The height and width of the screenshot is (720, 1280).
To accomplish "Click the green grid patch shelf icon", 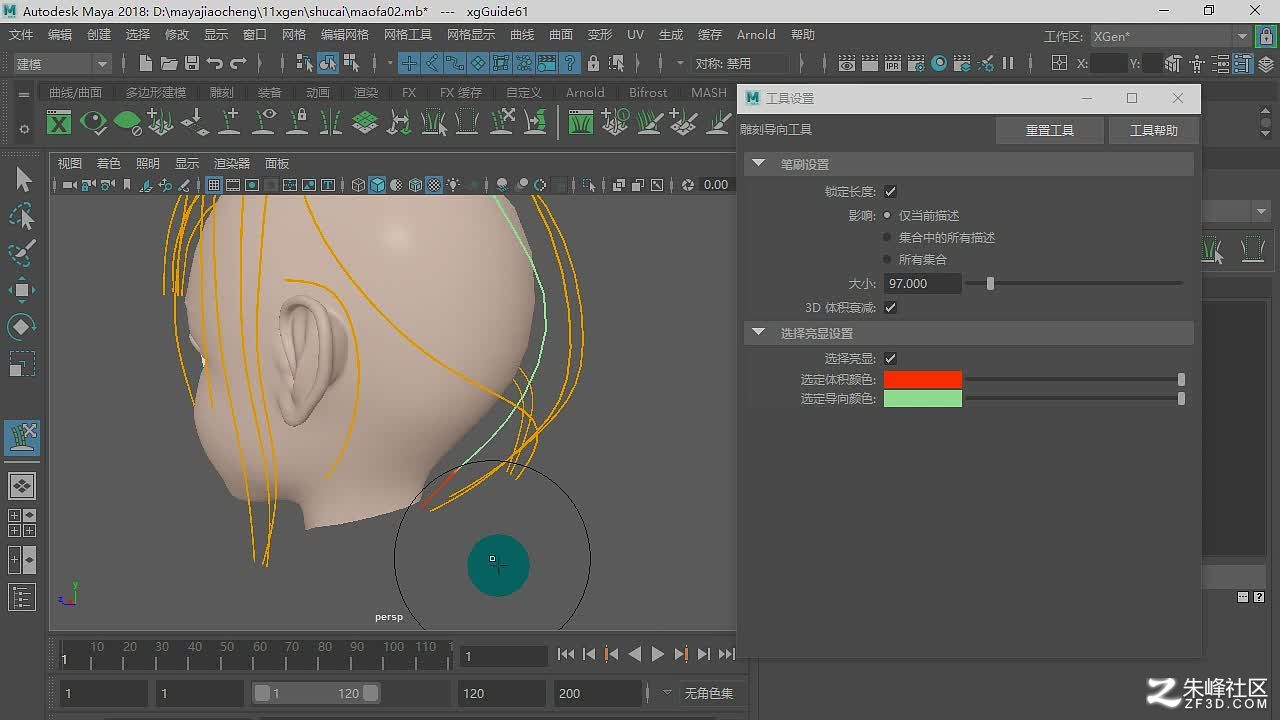I will (365, 123).
